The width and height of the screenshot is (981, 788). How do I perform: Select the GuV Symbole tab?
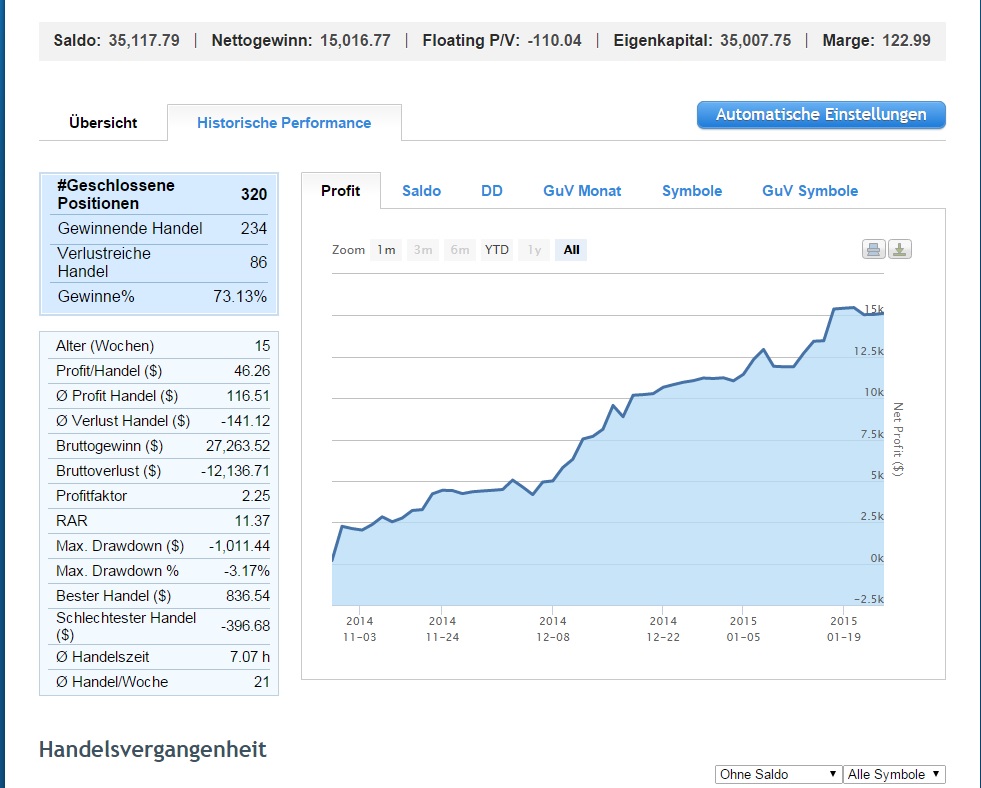coord(809,191)
